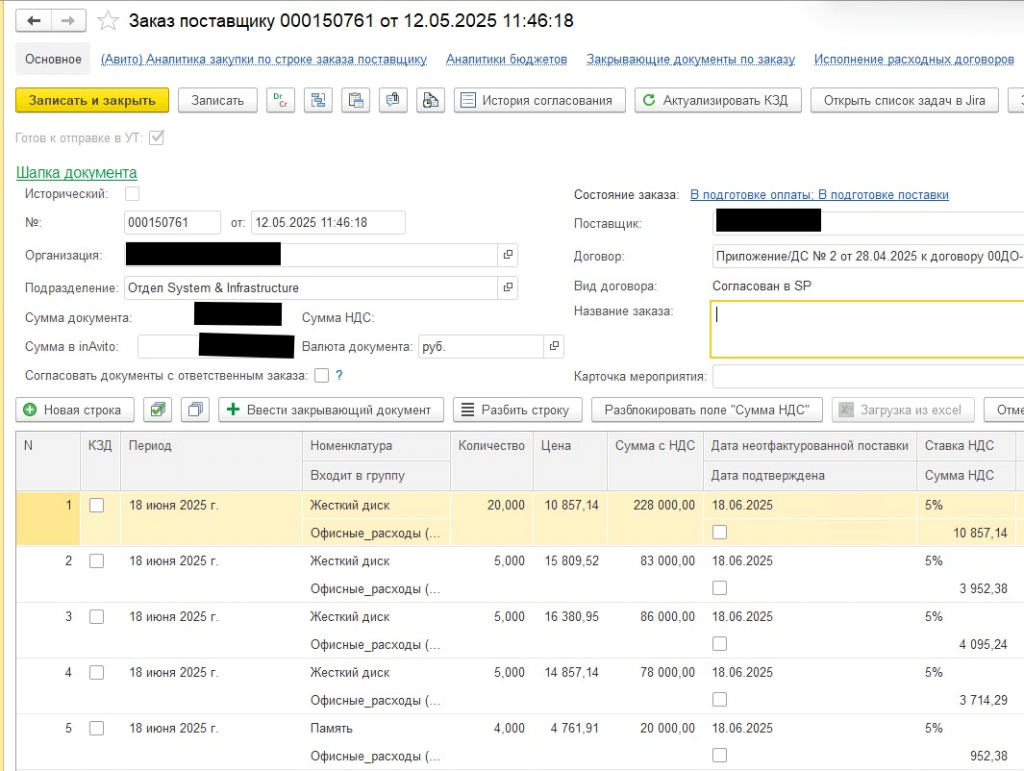1024x771 pixels.
Task: Click the Состояние заказа status link
Action: pyautogui.click(x=819, y=195)
